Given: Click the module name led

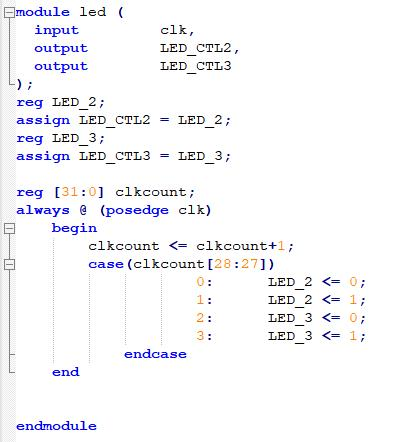Looking at the screenshot, I should pyautogui.click(x=93, y=12).
